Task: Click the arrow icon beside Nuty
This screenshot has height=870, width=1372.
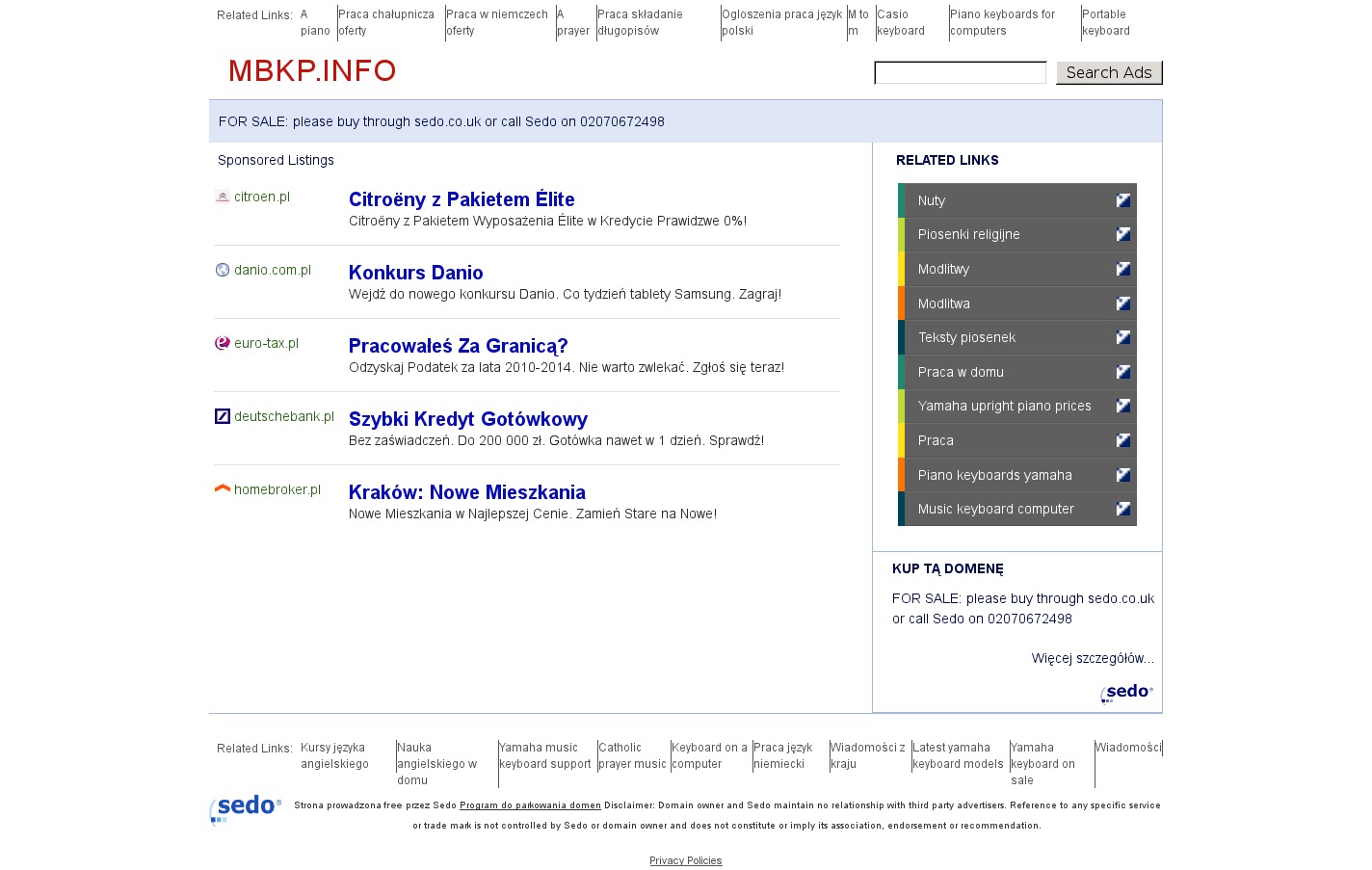Action: (x=1122, y=200)
